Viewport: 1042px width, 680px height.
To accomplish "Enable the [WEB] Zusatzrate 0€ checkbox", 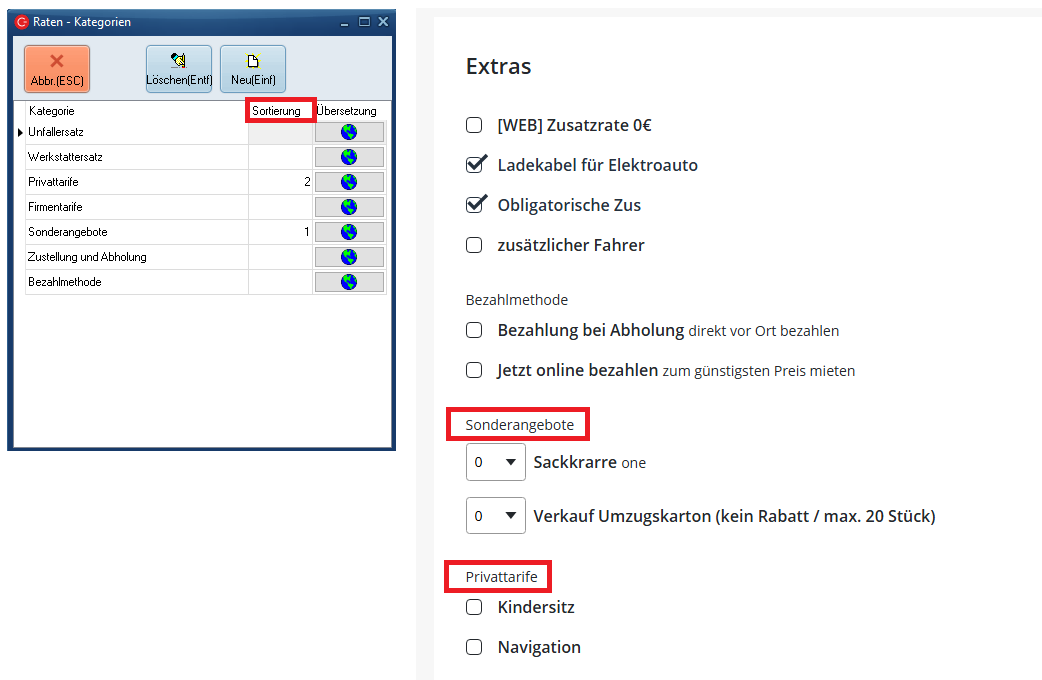I will pos(475,126).
